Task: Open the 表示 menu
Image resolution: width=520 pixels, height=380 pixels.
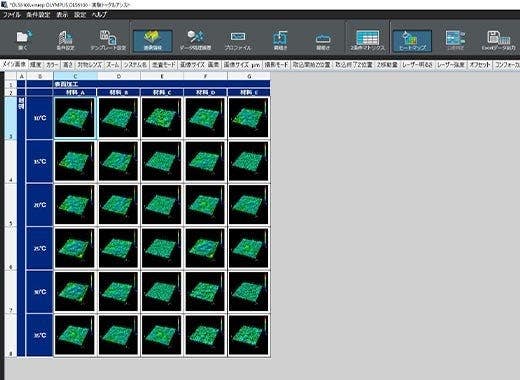Action: (x=62, y=15)
